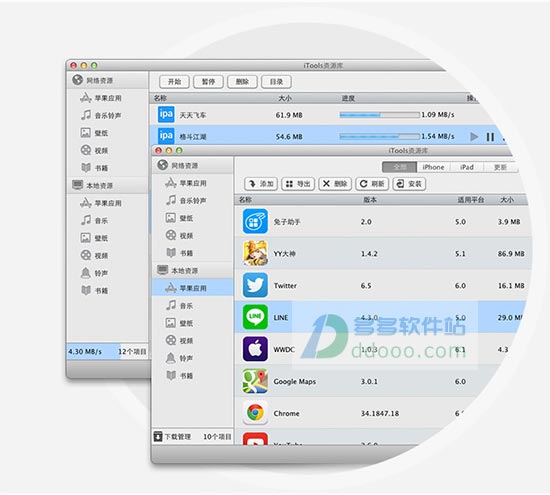Click the 删除 button in back window toolbar
Viewport: 550px width, 495px height.
(x=242, y=82)
